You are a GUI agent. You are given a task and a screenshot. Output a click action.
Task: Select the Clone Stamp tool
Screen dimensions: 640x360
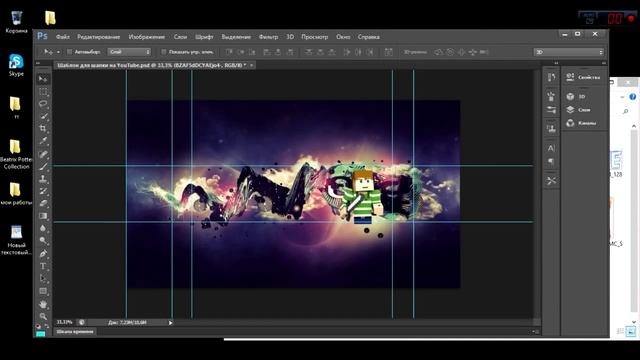(43, 179)
